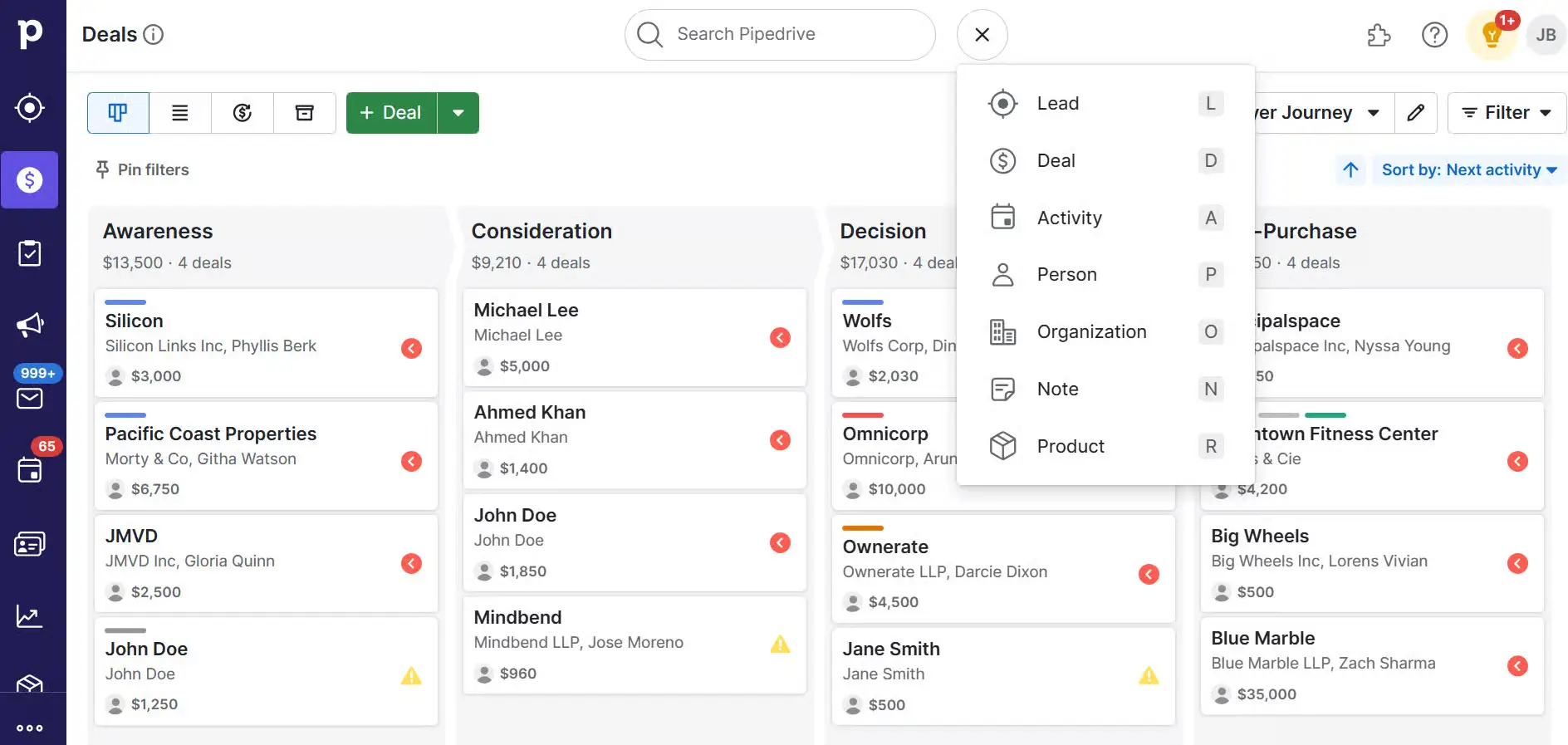Open the help question mark icon
The height and width of the screenshot is (745, 1568).
pos(1434,35)
